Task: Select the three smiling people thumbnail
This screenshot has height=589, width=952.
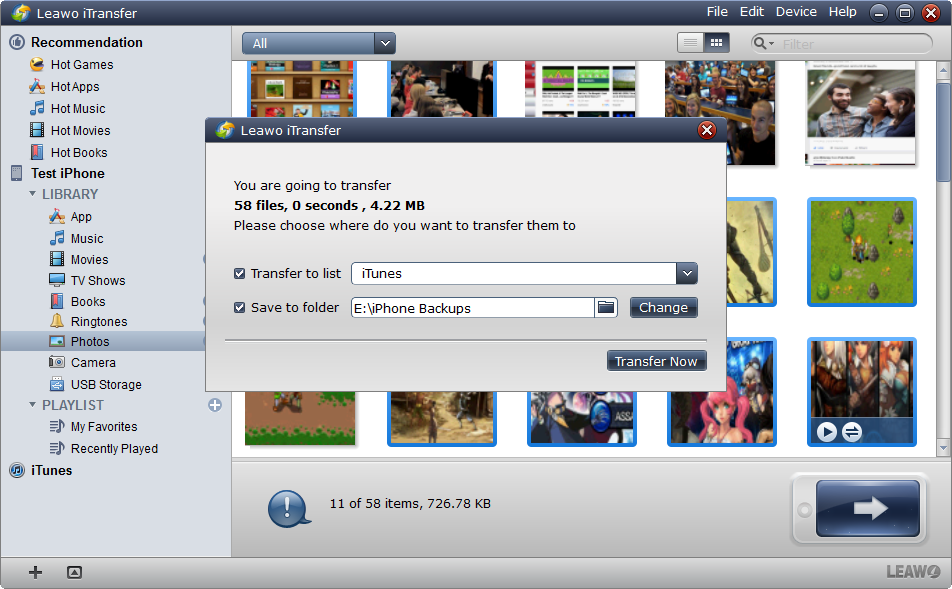Action: coord(860,113)
